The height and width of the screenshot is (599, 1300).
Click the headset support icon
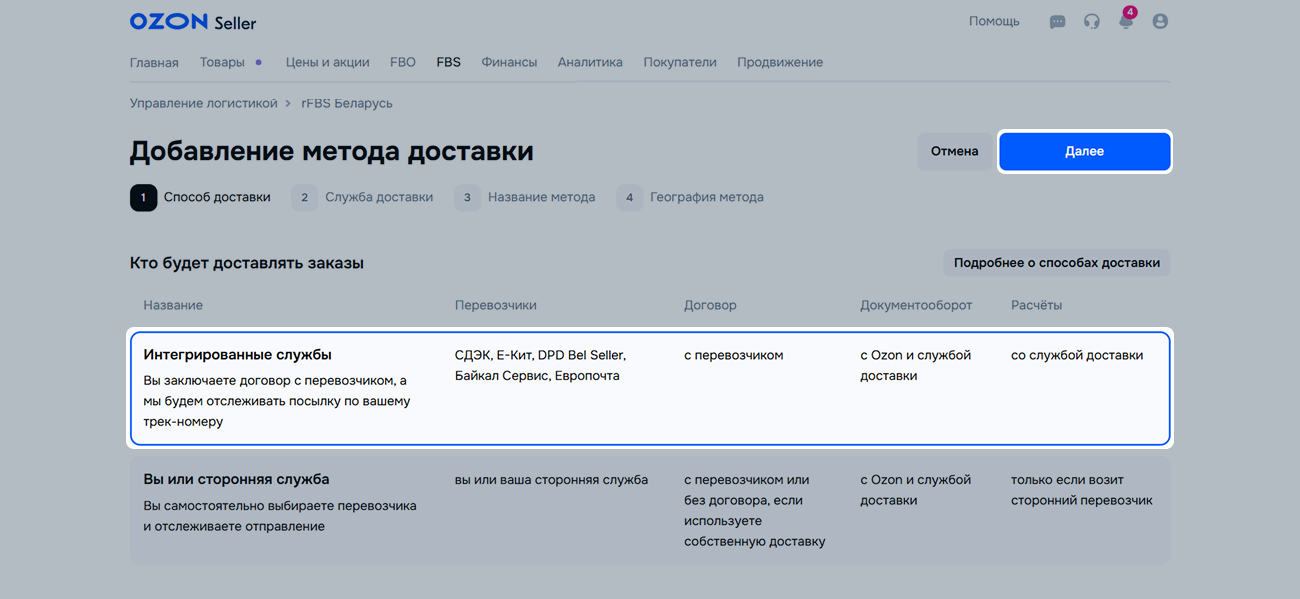point(1091,22)
